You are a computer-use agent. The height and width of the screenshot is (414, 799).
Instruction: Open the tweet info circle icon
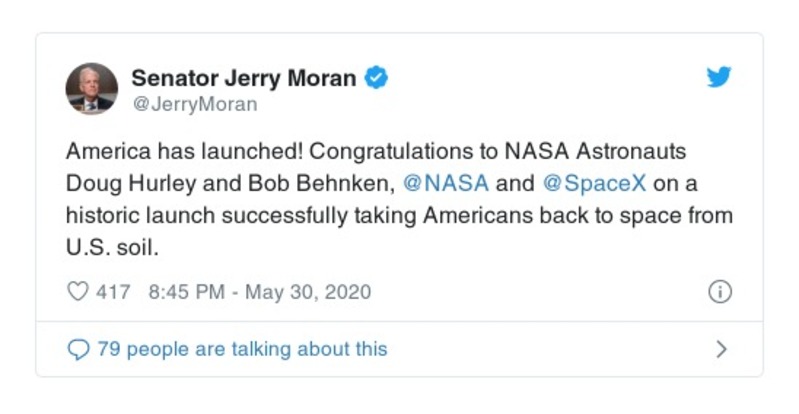click(719, 292)
